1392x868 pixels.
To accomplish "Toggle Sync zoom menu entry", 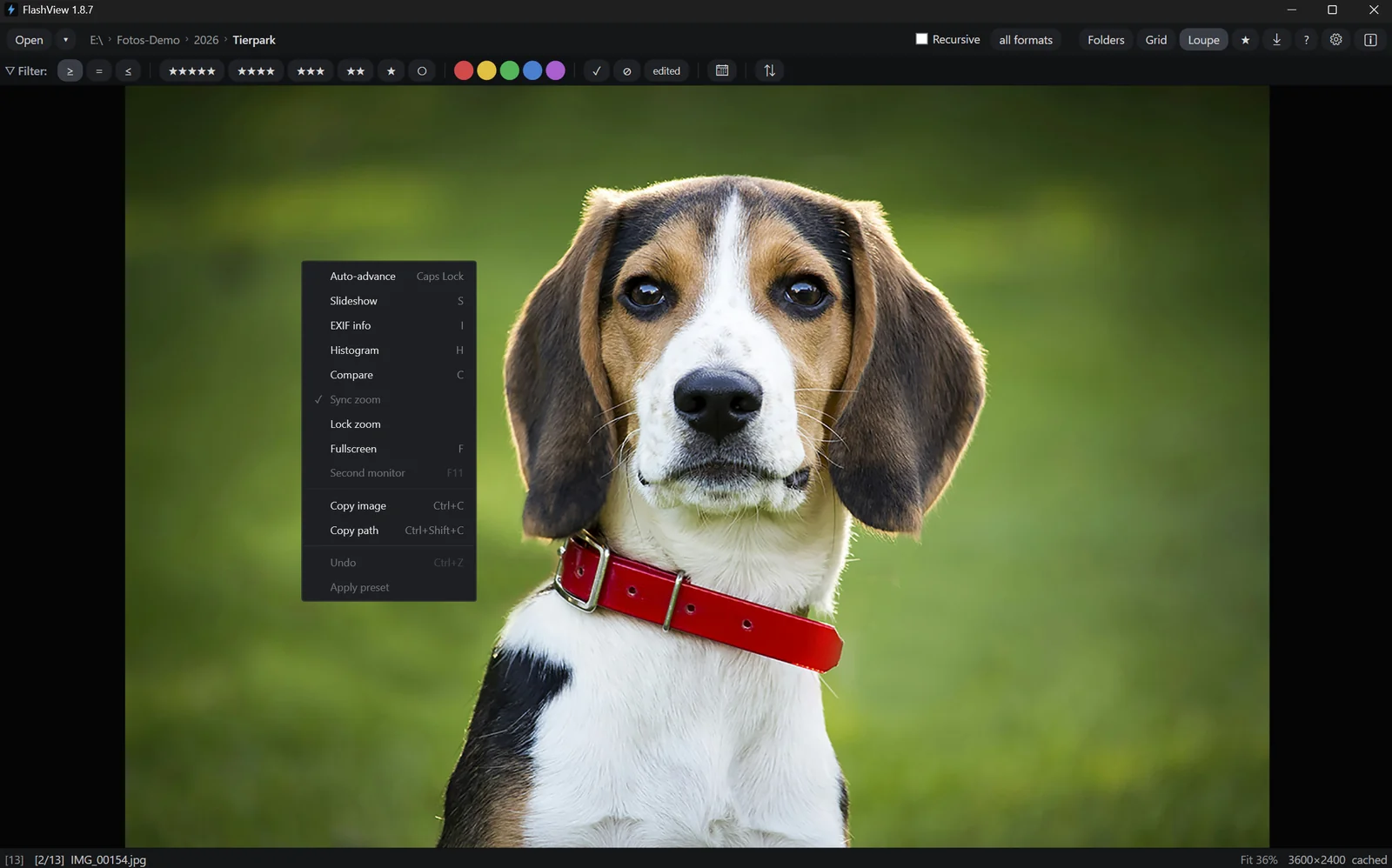I will pyautogui.click(x=389, y=400).
